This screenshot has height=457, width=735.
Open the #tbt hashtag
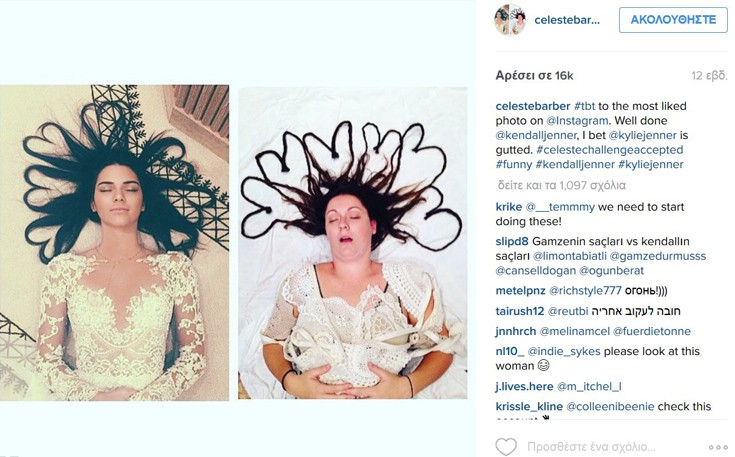click(x=585, y=106)
